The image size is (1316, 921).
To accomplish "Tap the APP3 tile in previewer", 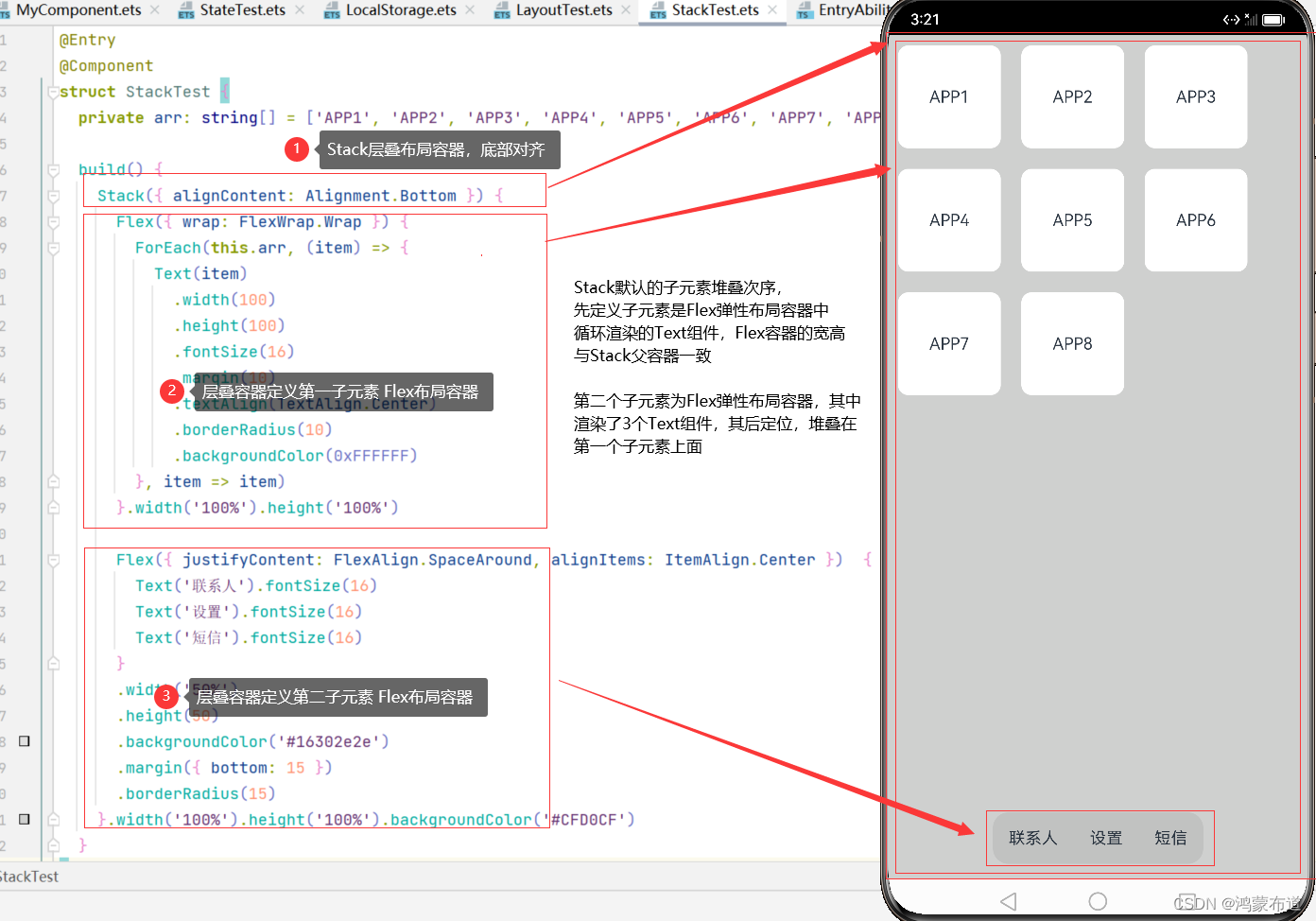I will [1196, 96].
